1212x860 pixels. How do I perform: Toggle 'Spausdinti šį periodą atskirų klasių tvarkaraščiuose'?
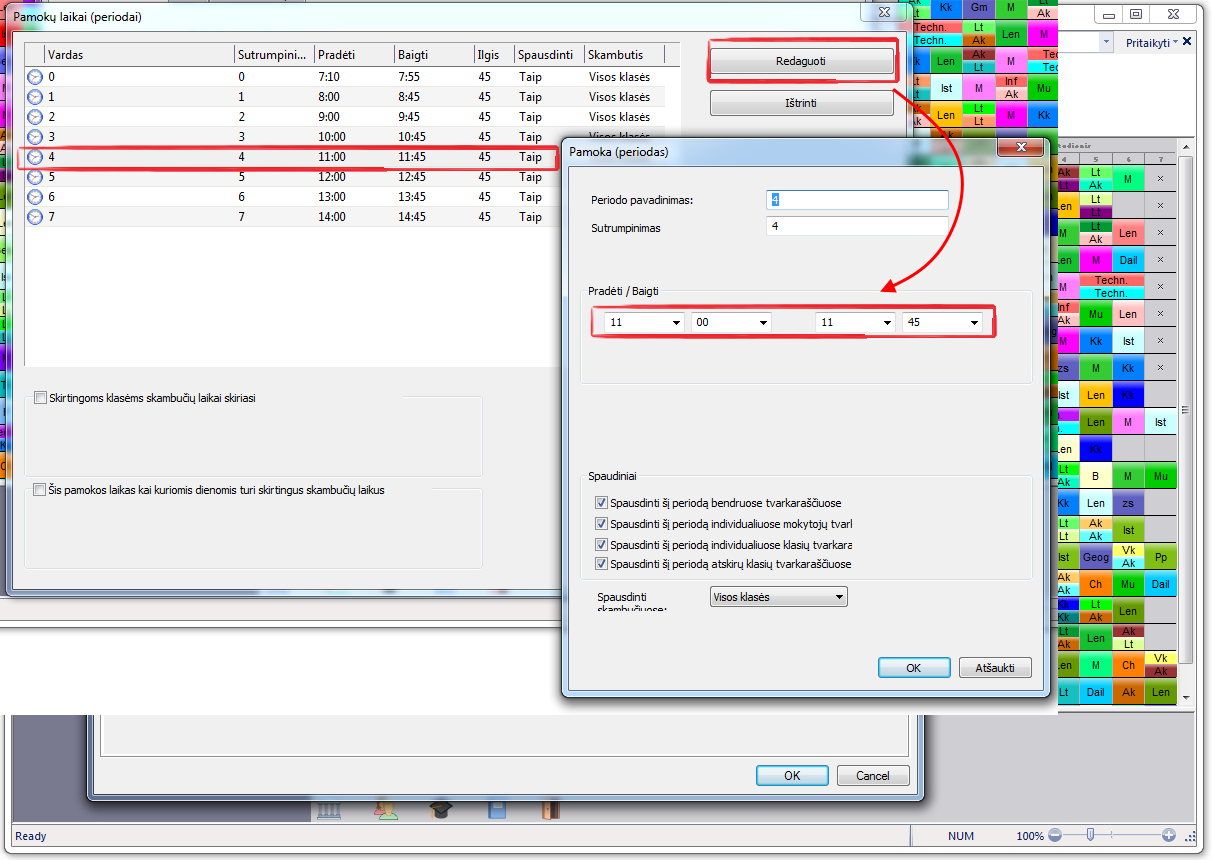[x=601, y=564]
